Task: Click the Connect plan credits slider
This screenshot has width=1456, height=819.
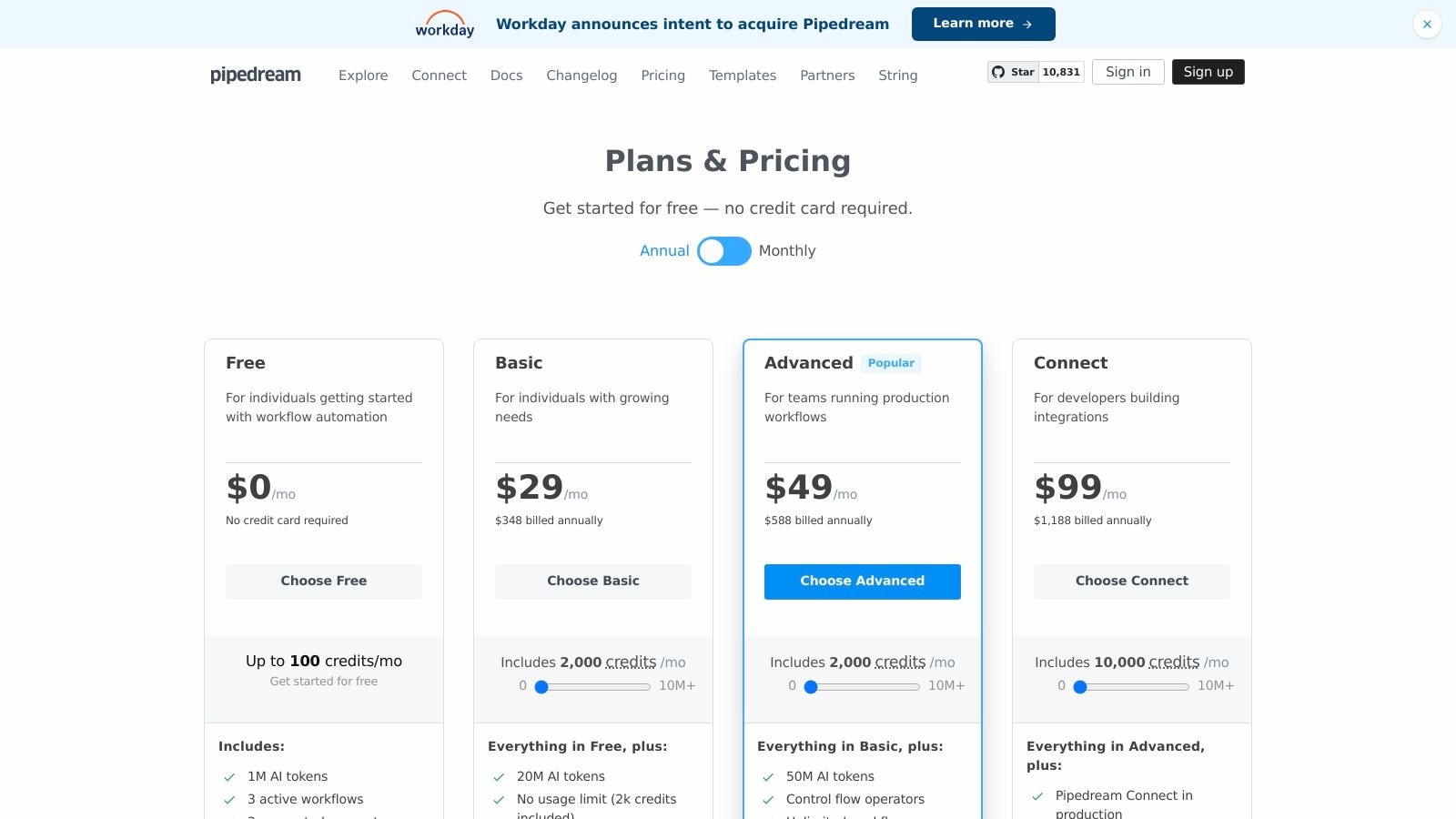Action: [1131, 687]
